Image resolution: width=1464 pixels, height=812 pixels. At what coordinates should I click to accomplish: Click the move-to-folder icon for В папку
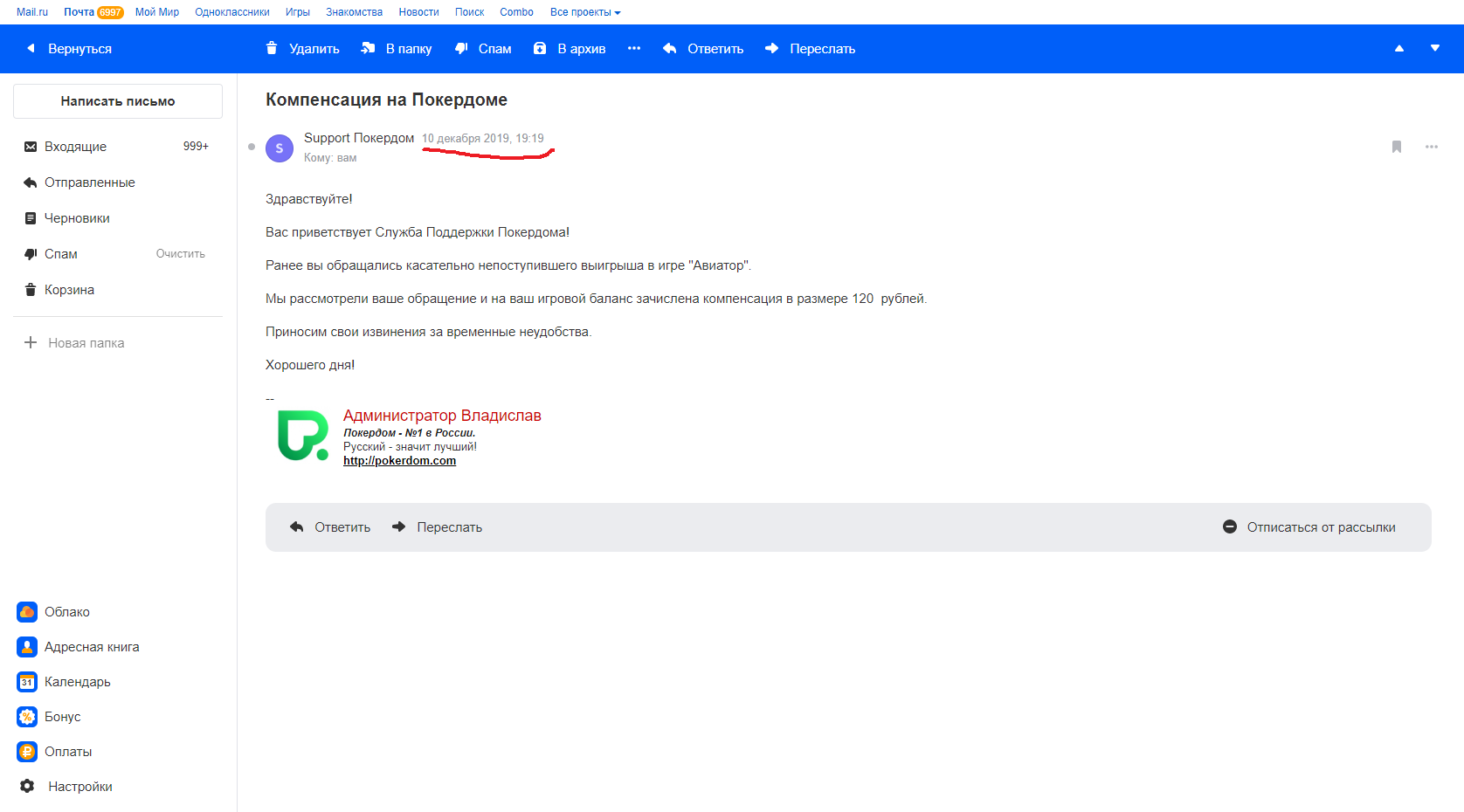(368, 48)
